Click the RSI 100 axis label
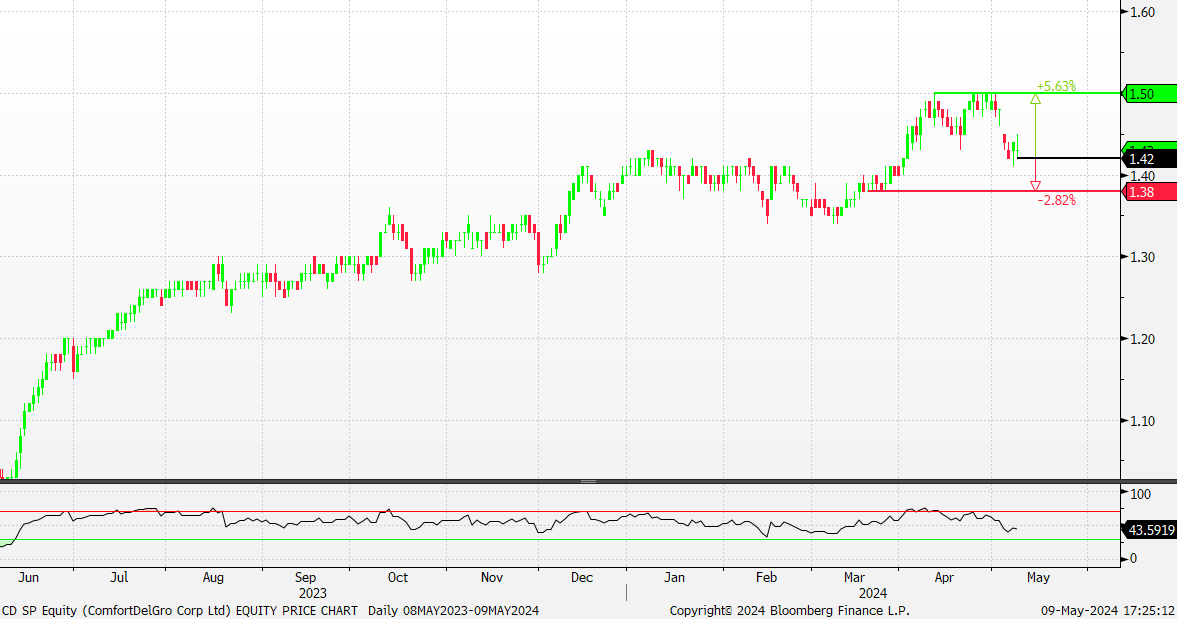 [1139, 494]
